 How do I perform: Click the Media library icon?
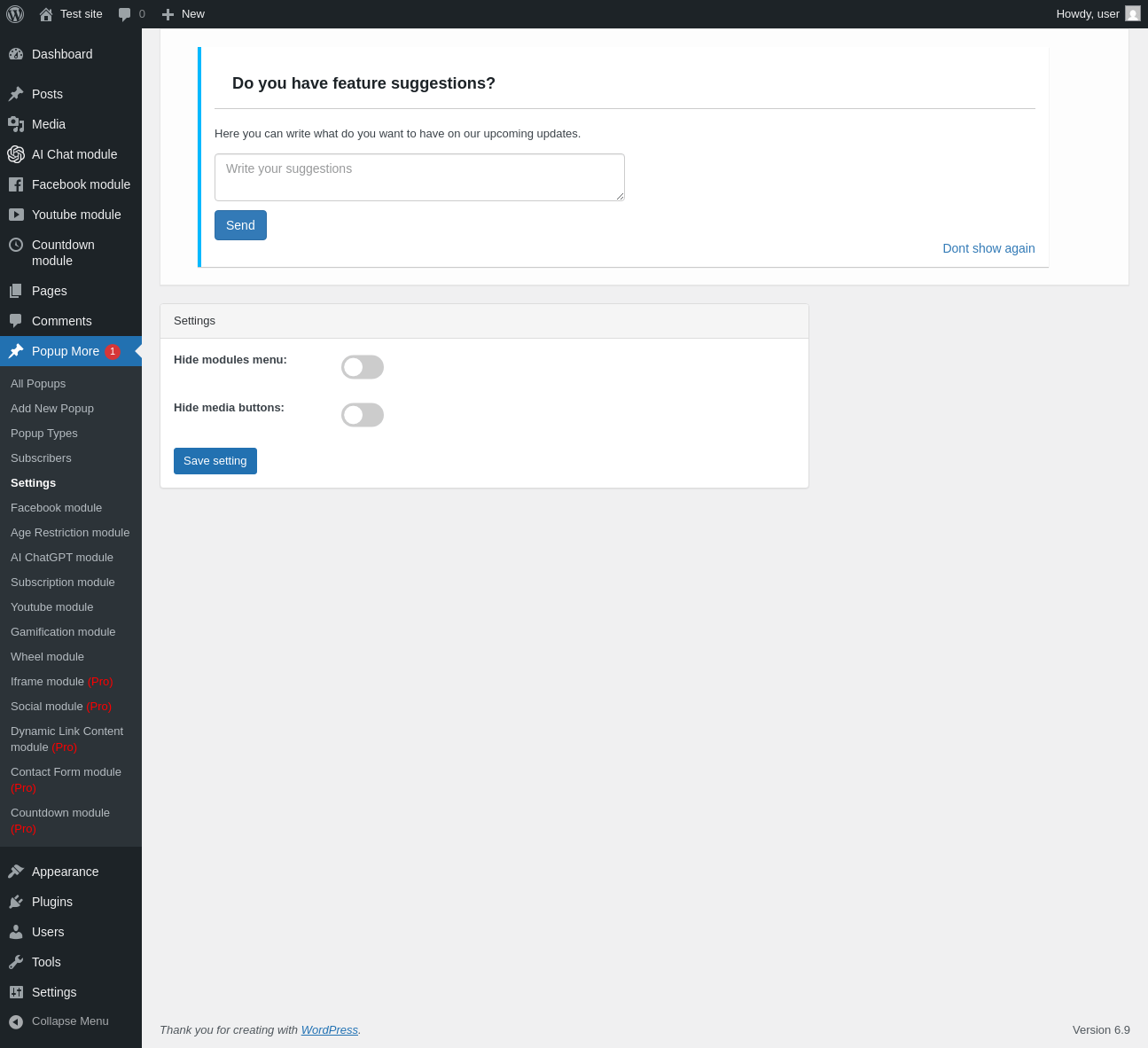click(16, 124)
